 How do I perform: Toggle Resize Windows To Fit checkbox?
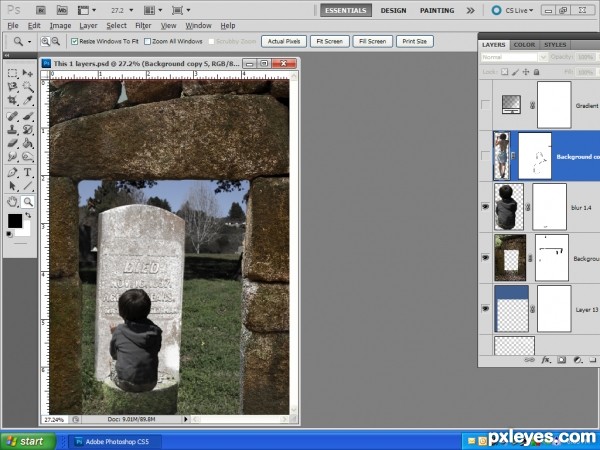[x=75, y=41]
